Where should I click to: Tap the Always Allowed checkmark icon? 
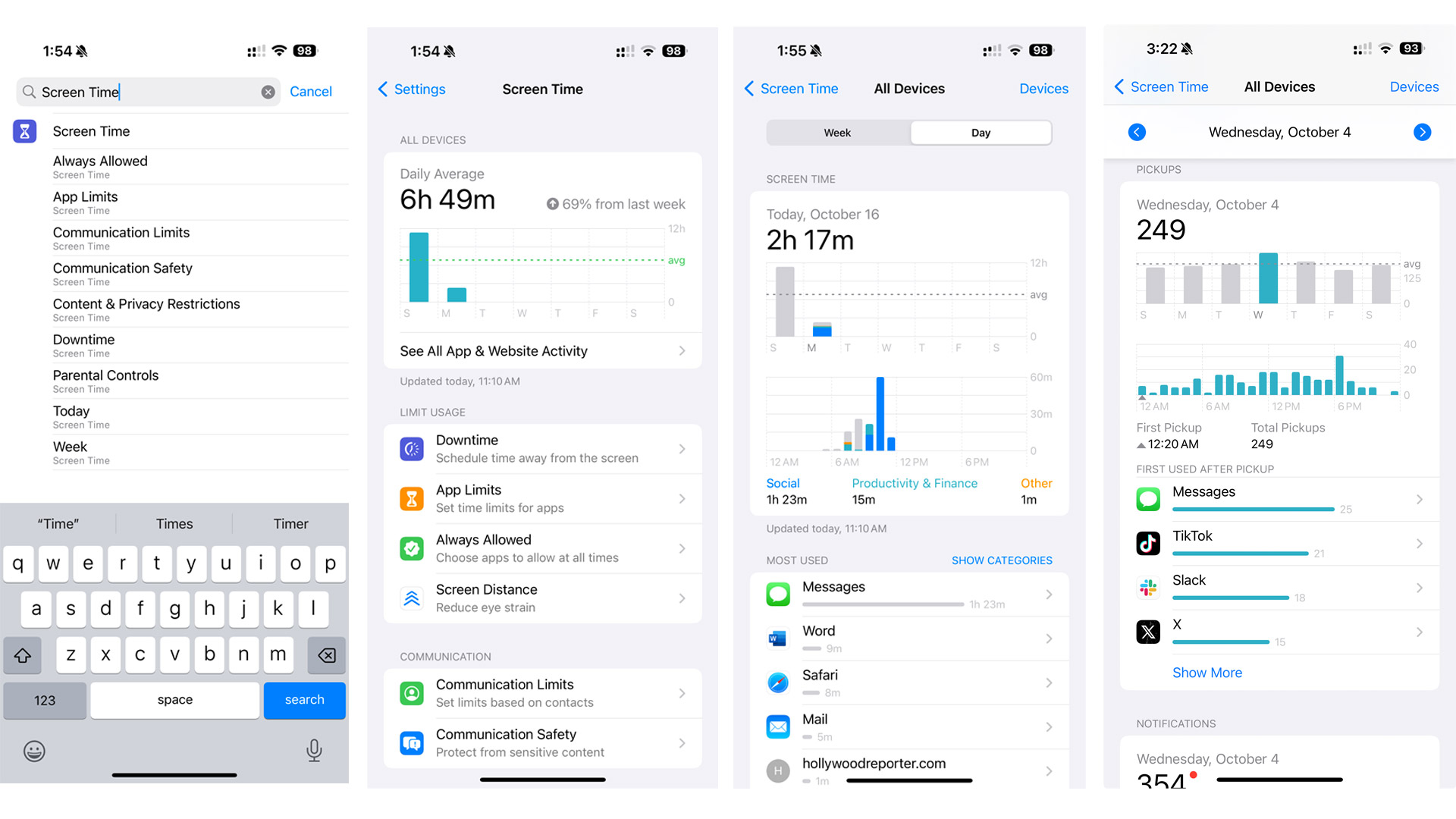pos(412,548)
